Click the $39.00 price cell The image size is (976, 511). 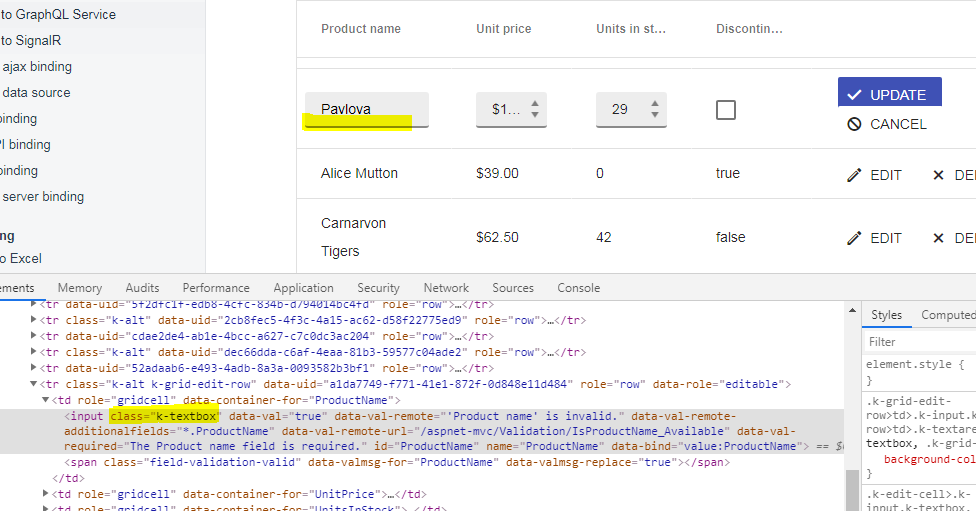tap(497, 174)
